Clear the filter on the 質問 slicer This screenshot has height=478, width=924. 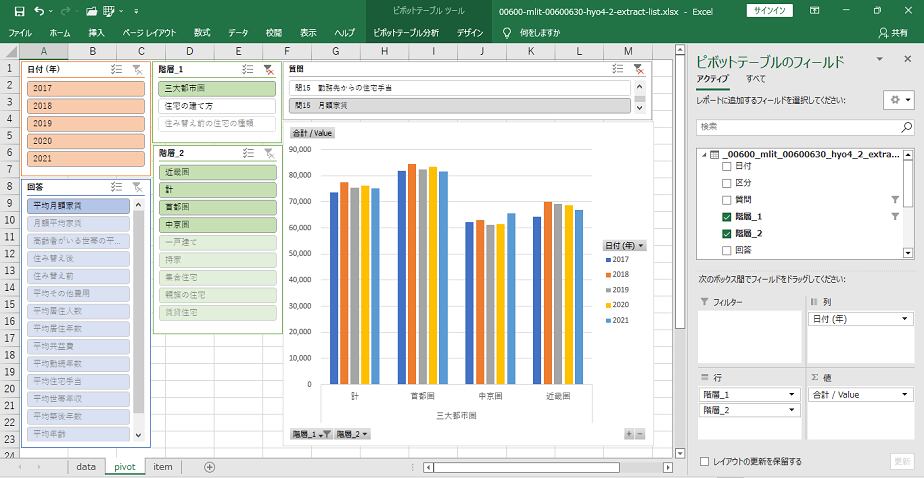coord(638,69)
